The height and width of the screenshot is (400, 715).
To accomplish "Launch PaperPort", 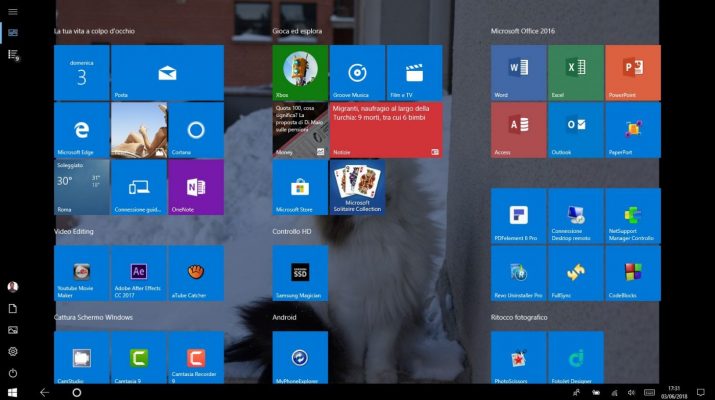I will point(633,130).
